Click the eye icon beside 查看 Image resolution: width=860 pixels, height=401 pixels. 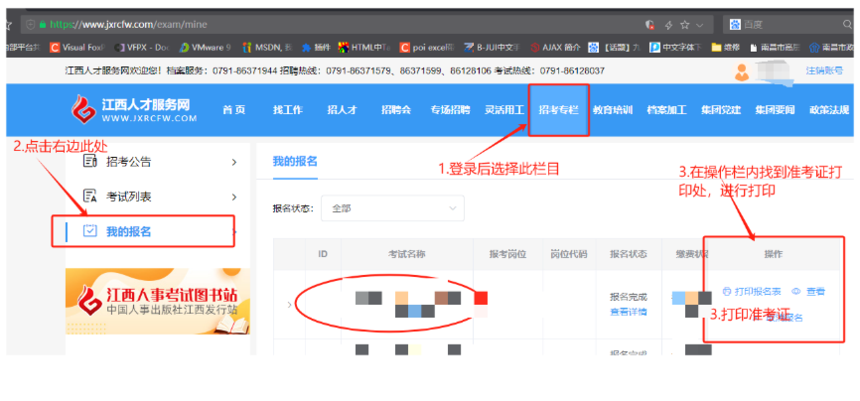(x=796, y=291)
